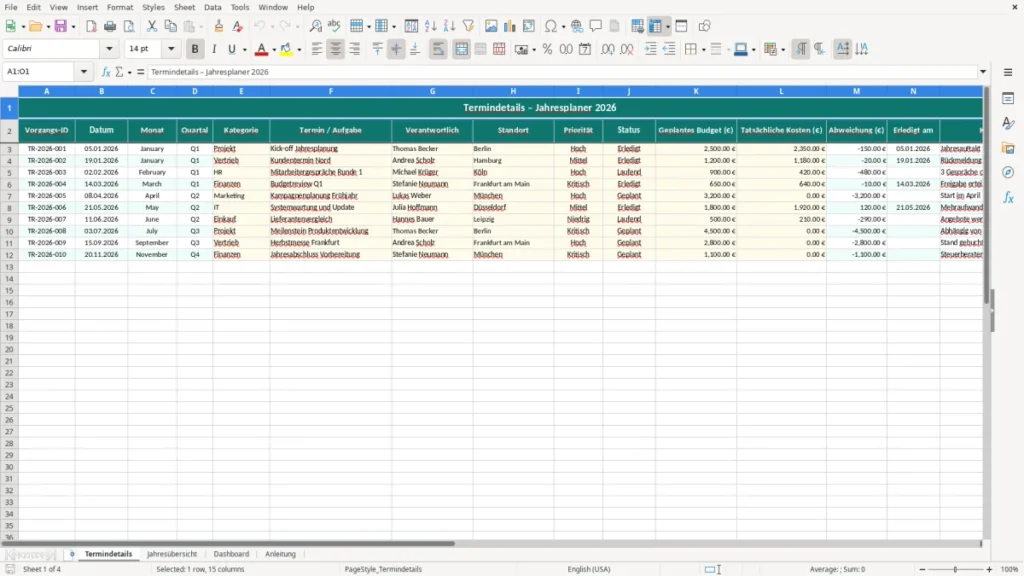Click the Clear Direct Formatting icon
The width and height of the screenshot is (1024, 576).
pos(238,26)
